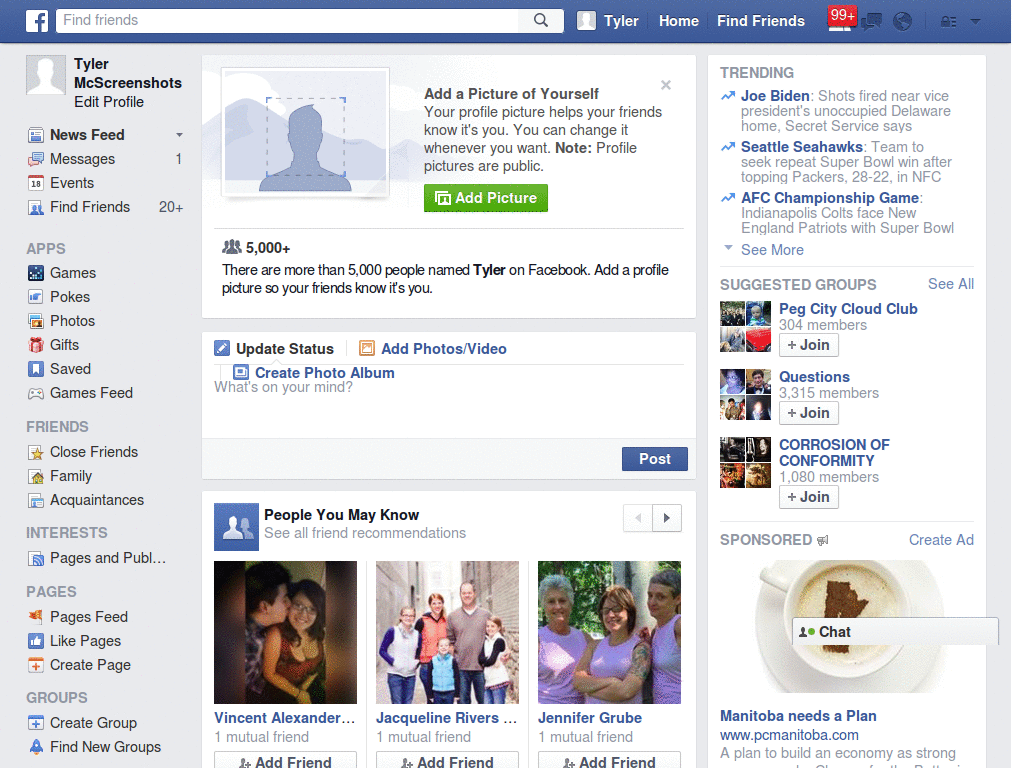
Task: Click the Messages icon in left sidebar
Action: [x=36, y=159]
